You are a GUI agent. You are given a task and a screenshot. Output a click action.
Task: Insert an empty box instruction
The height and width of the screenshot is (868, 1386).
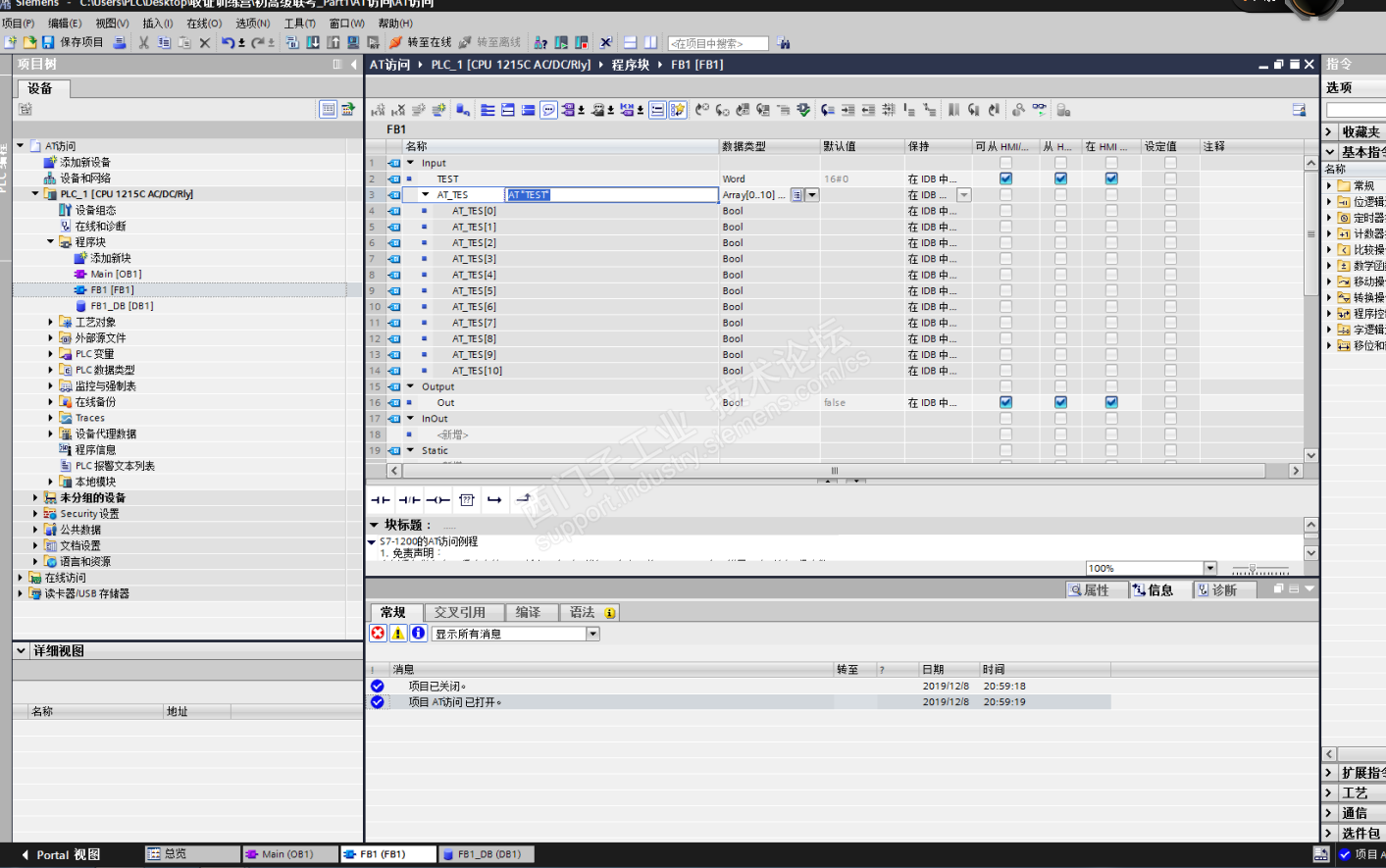[x=467, y=500]
